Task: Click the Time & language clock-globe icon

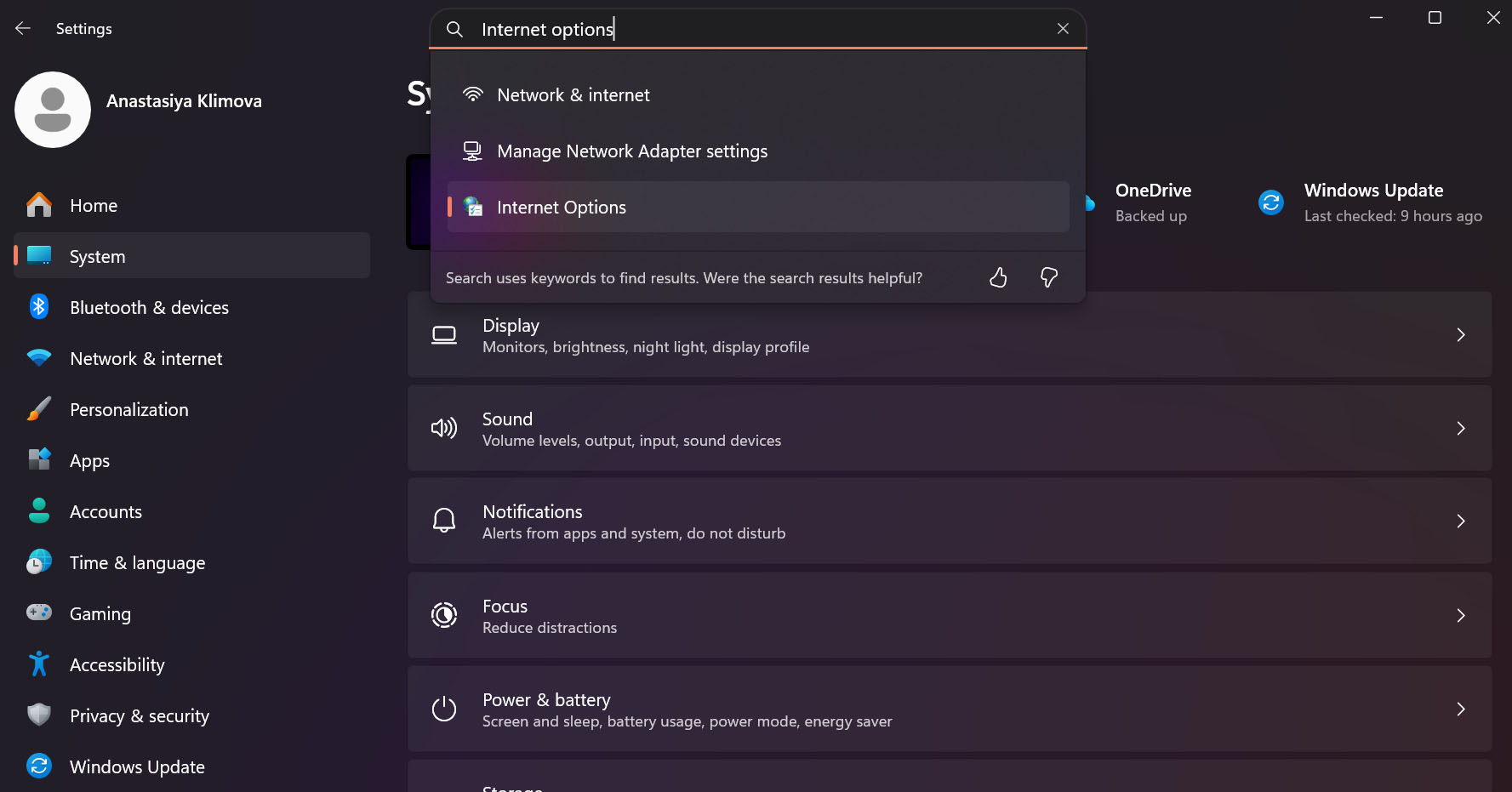Action: 39,561
